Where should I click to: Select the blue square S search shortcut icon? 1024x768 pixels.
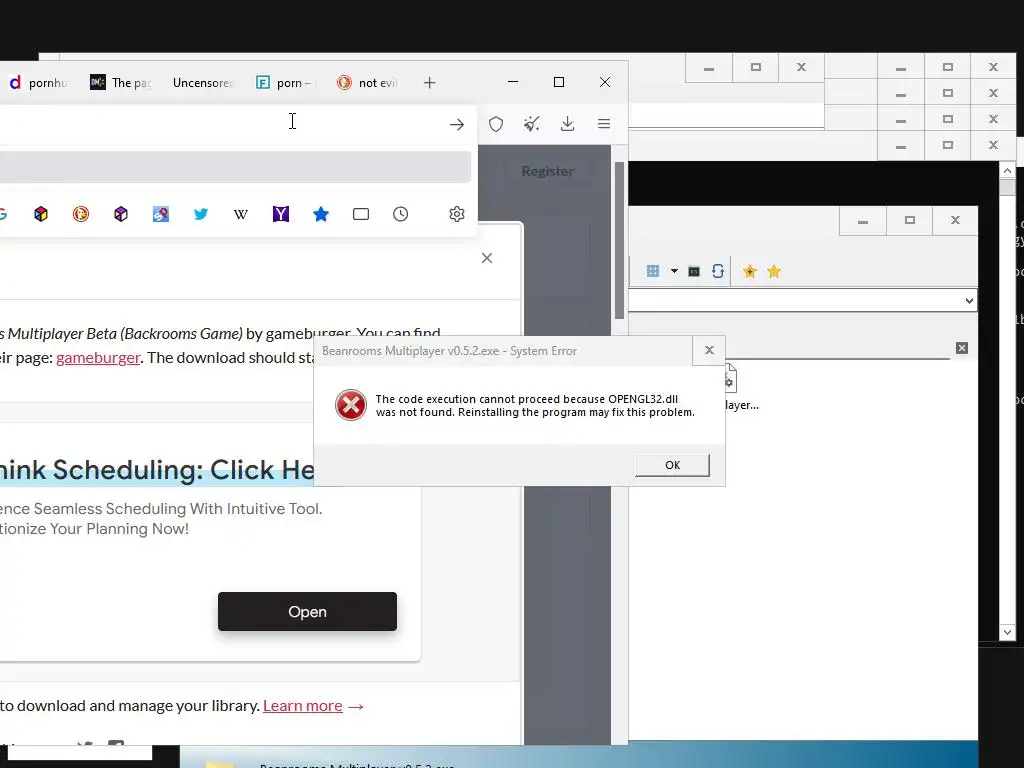point(161,214)
